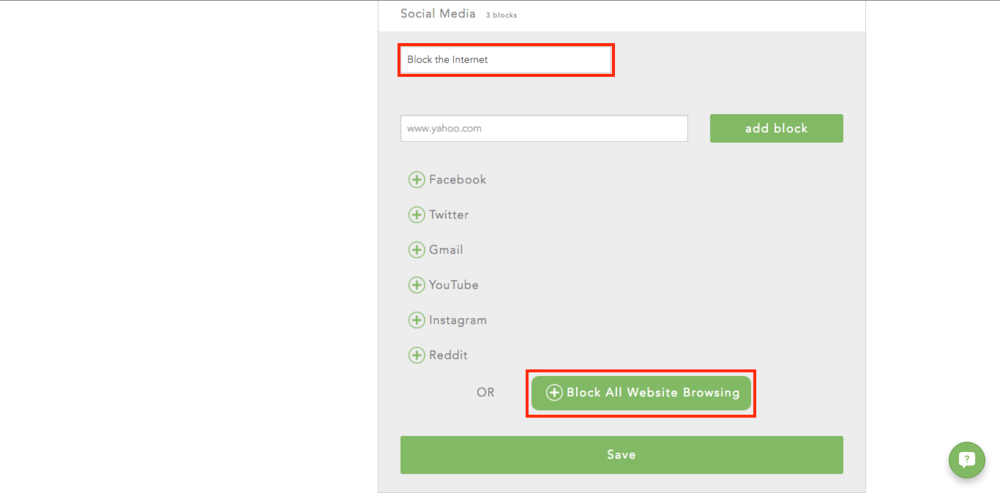Viewport: 1000px width, 493px height.
Task: Click the plus icon next to Instagram
Action: [416, 320]
